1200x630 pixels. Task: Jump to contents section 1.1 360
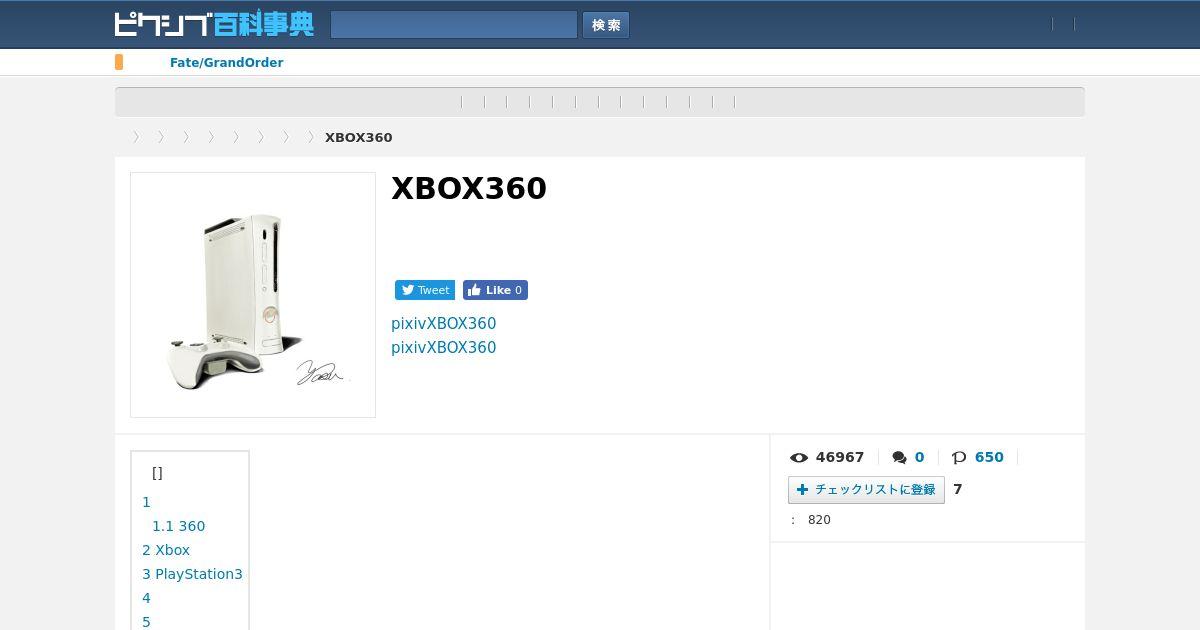click(178, 526)
